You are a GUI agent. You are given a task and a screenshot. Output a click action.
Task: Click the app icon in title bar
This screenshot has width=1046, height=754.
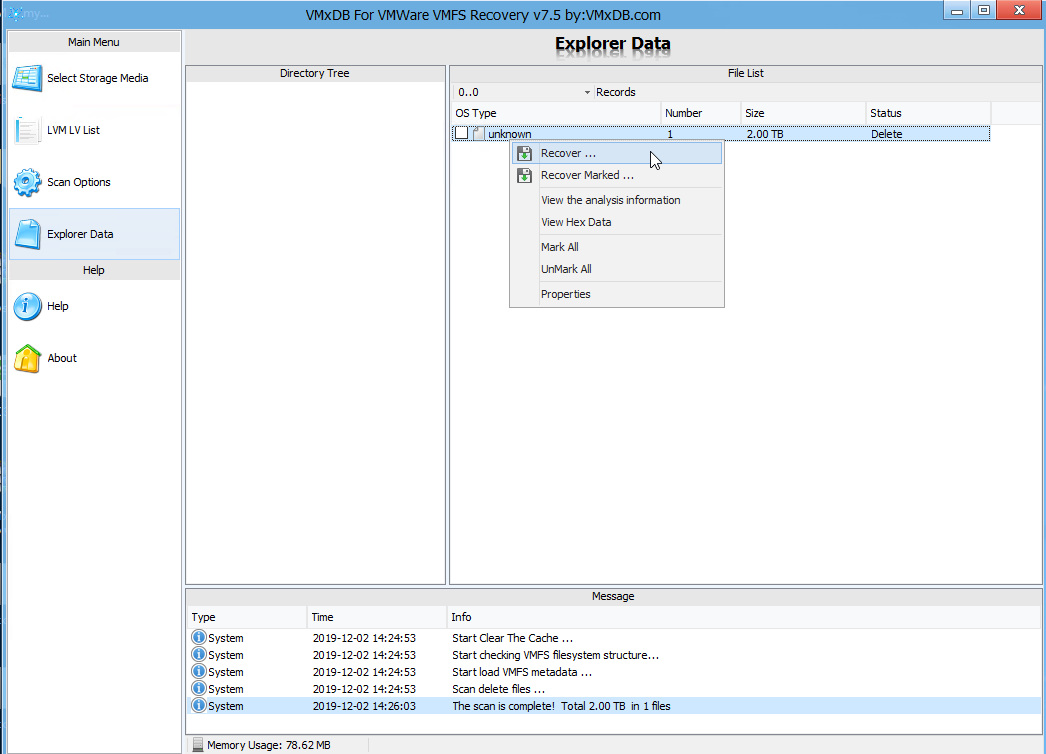pos(15,14)
